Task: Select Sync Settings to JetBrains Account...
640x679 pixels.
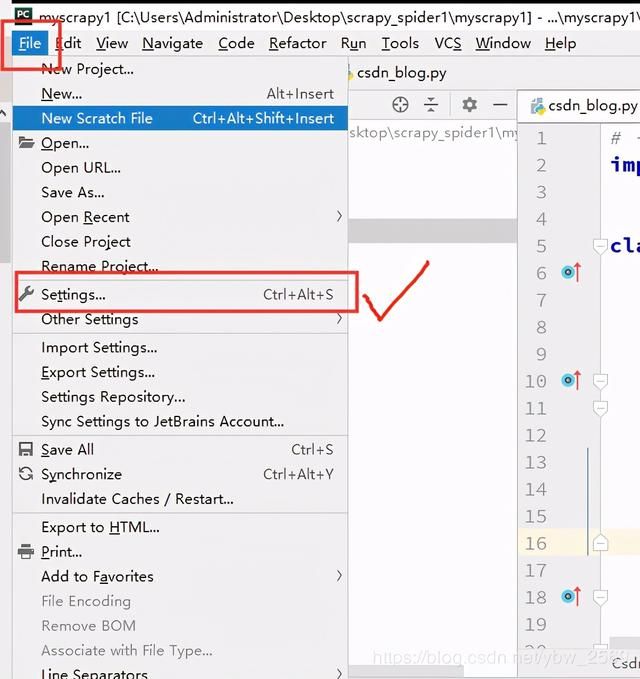Action: coord(180,422)
